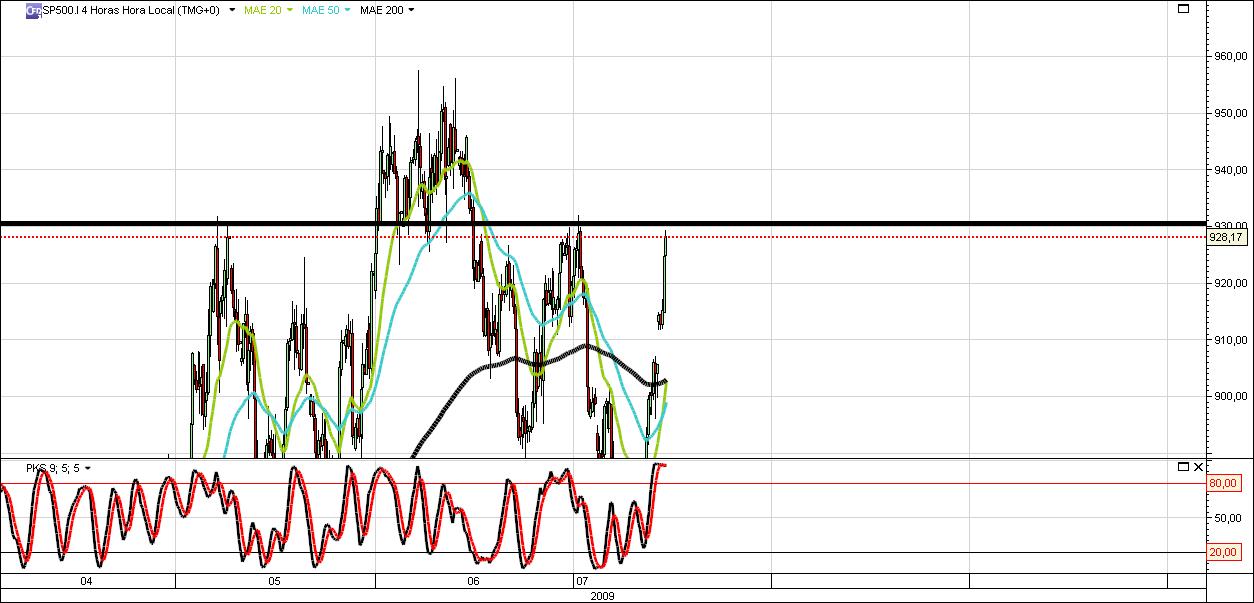Click the 06 month label on time axis
This screenshot has width=1254, height=603.
click(x=473, y=581)
